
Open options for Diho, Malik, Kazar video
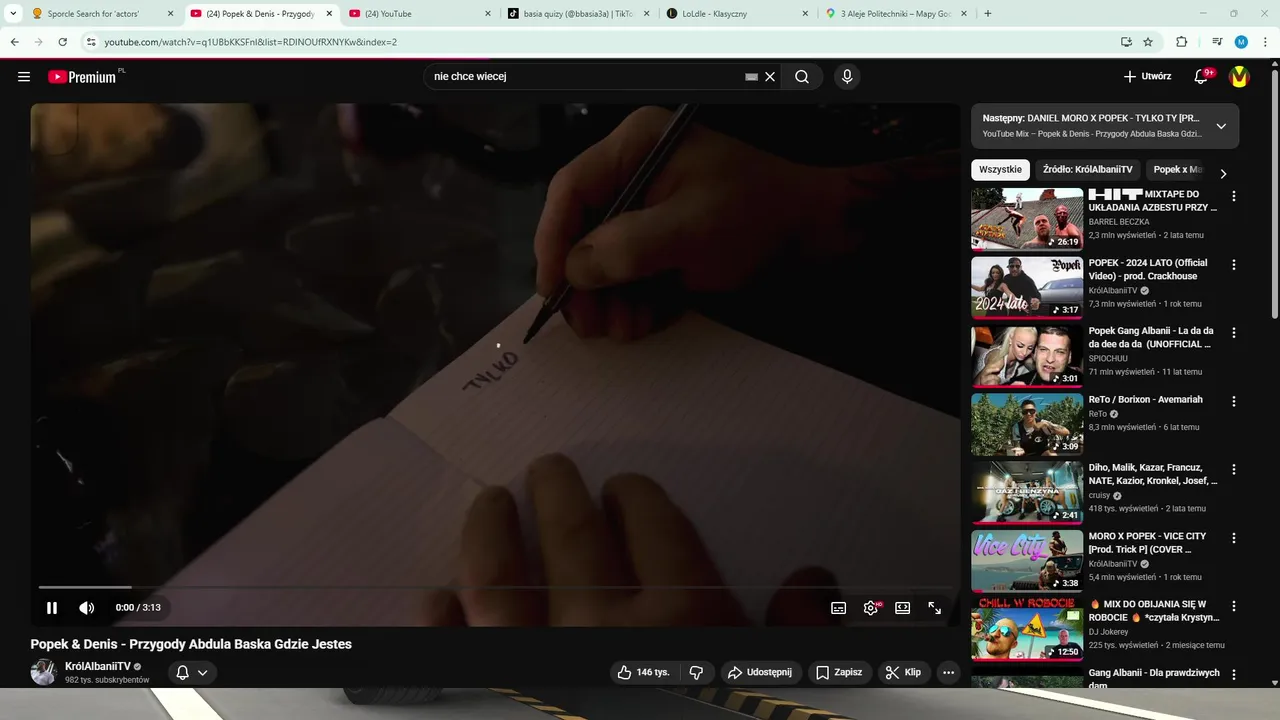[x=1233, y=469]
